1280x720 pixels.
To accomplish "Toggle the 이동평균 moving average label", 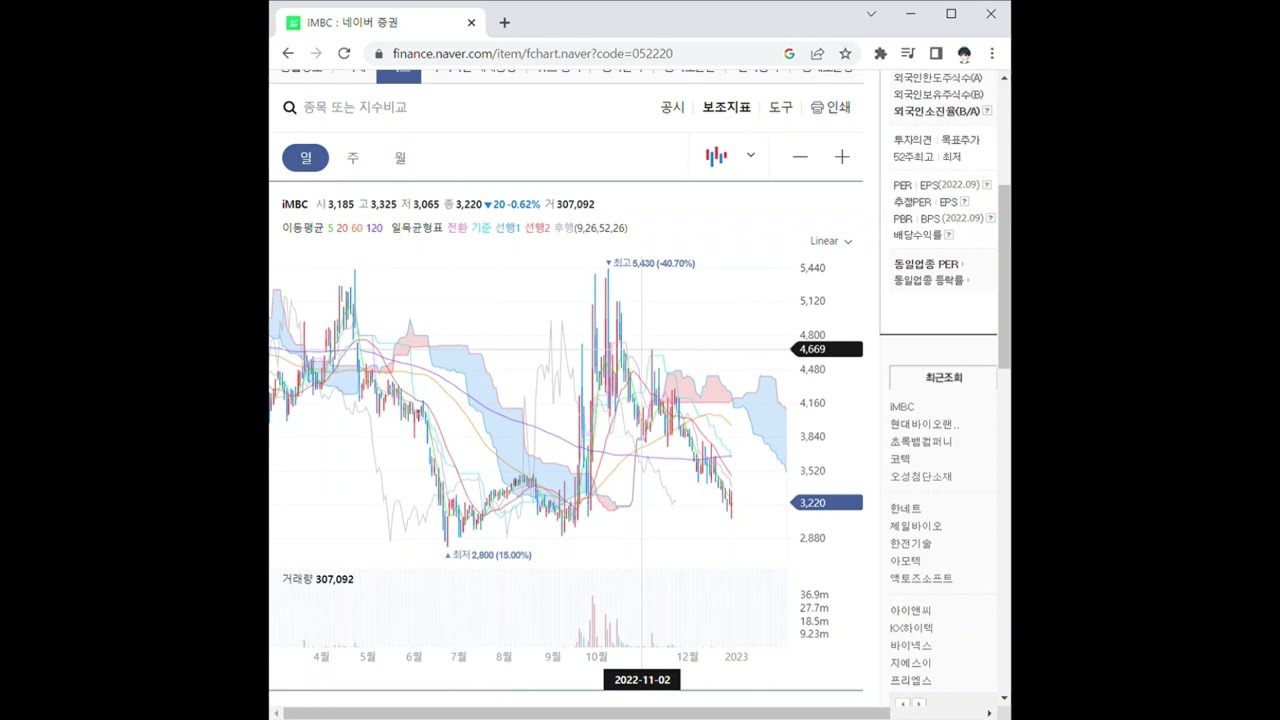I will coord(303,228).
